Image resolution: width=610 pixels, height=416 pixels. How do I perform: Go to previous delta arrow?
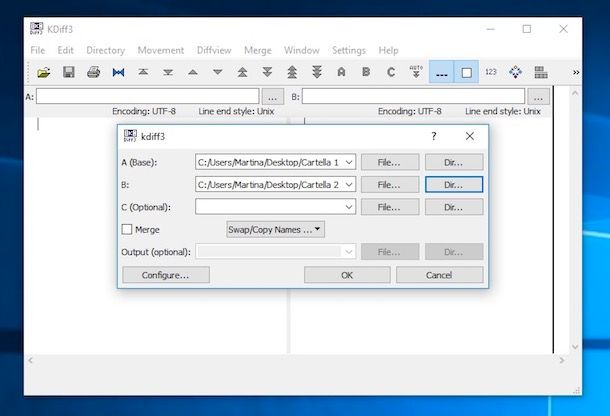[x=193, y=72]
